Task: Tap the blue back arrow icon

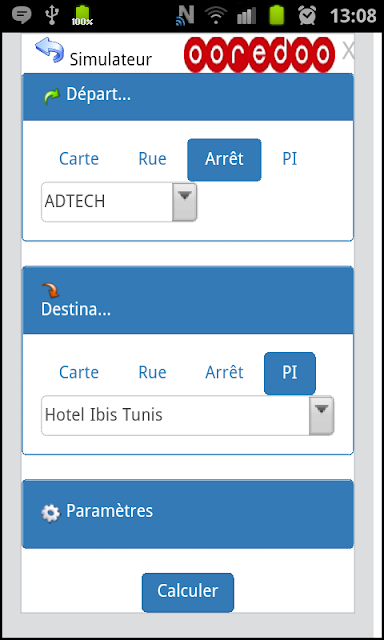Action: pos(49,50)
